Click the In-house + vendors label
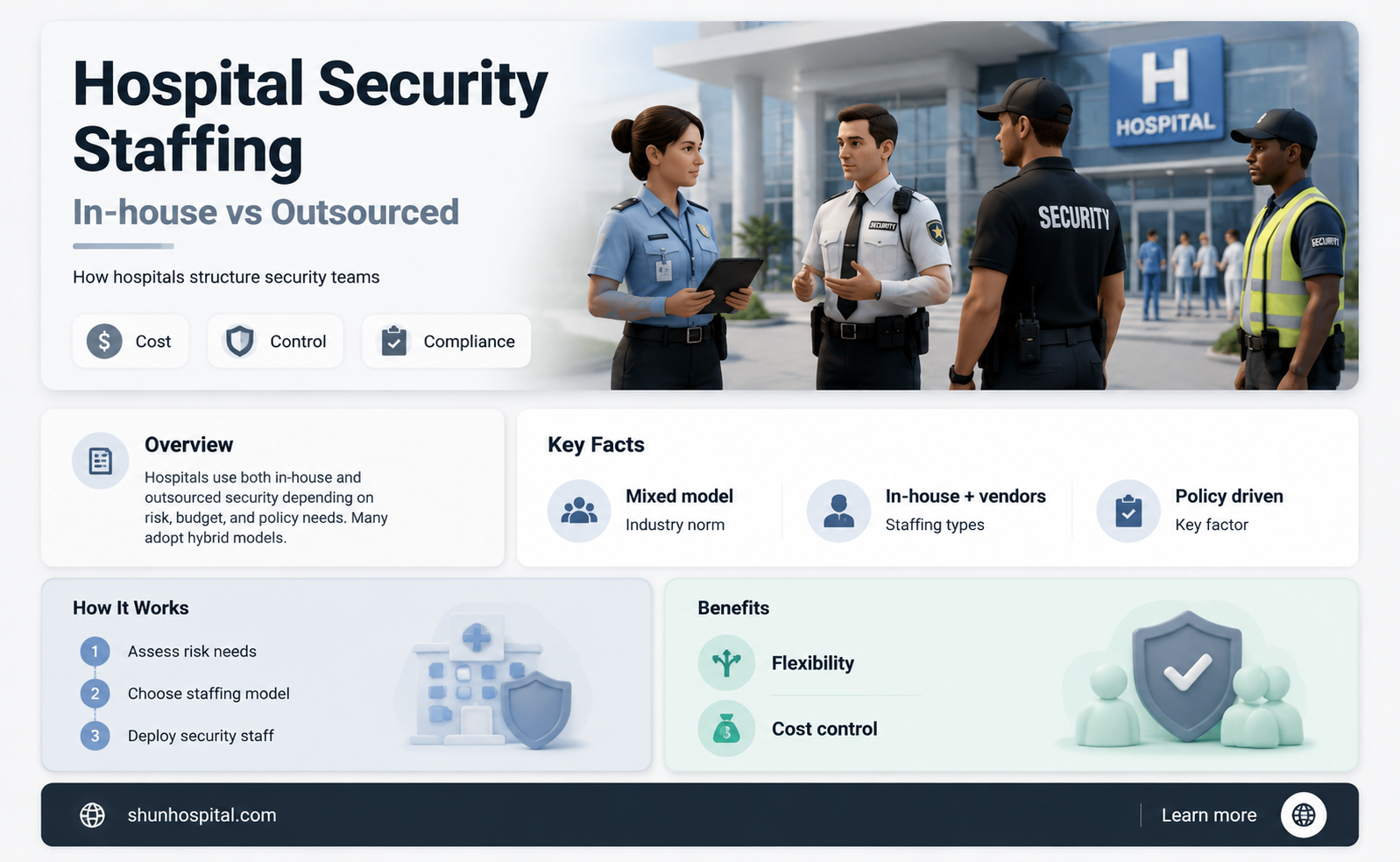This screenshot has width=1400, height=862. (x=965, y=496)
